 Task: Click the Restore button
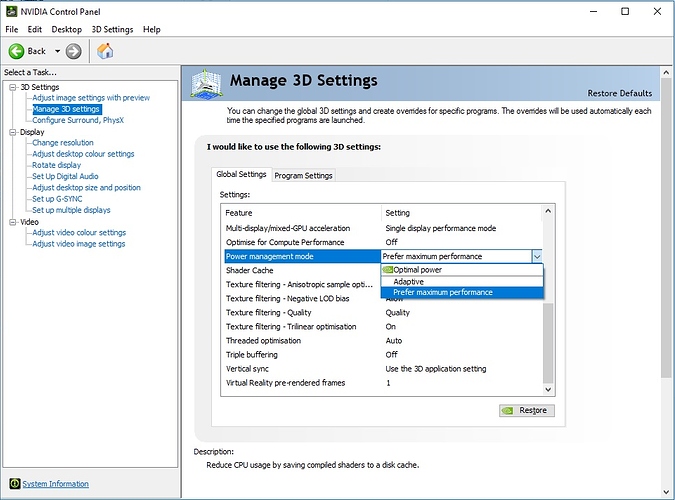pyautogui.click(x=526, y=410)
